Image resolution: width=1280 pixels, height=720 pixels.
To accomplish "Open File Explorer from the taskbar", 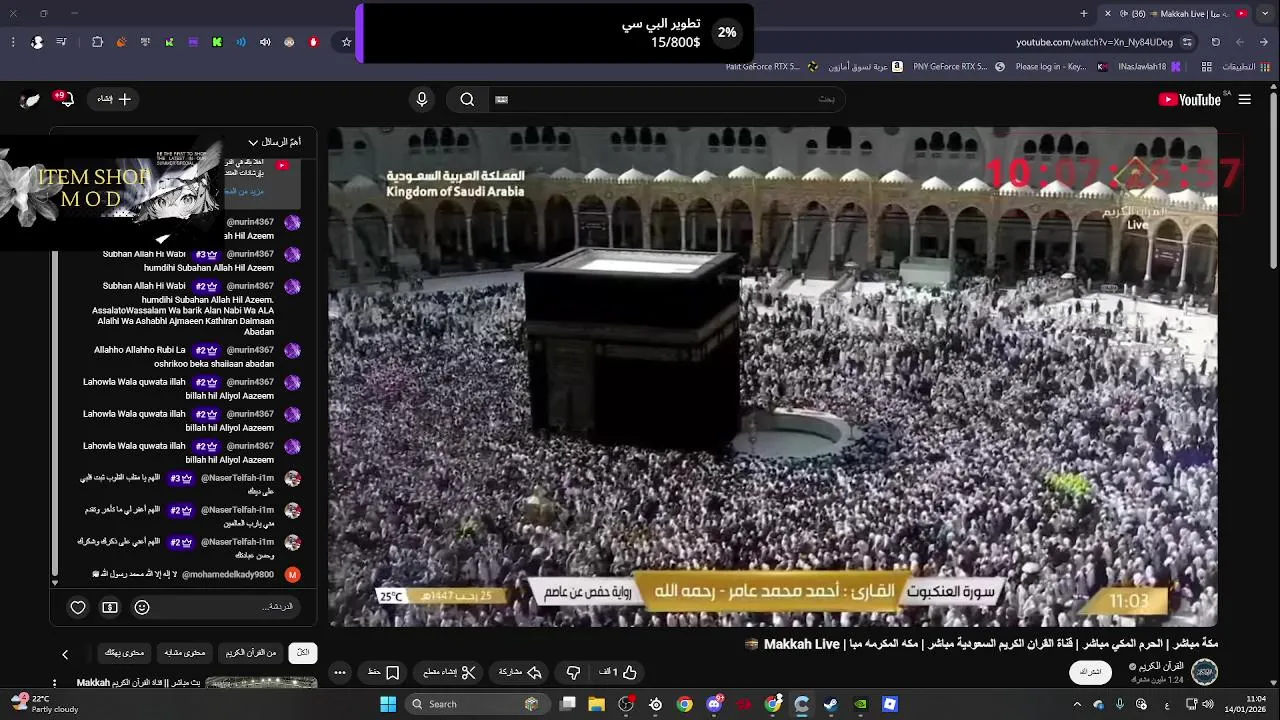I will [597, 704].
